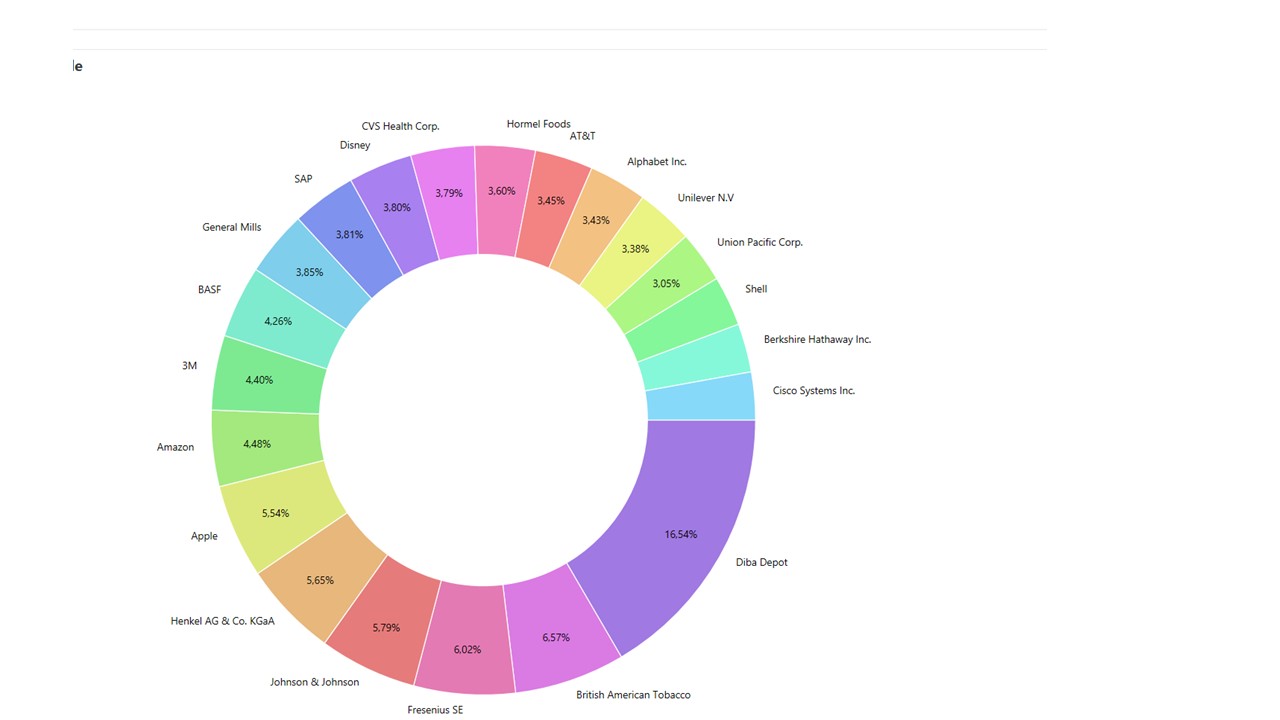Click the SAP label
Viewport: 1280px width, 720px height.
pos(303,179)
